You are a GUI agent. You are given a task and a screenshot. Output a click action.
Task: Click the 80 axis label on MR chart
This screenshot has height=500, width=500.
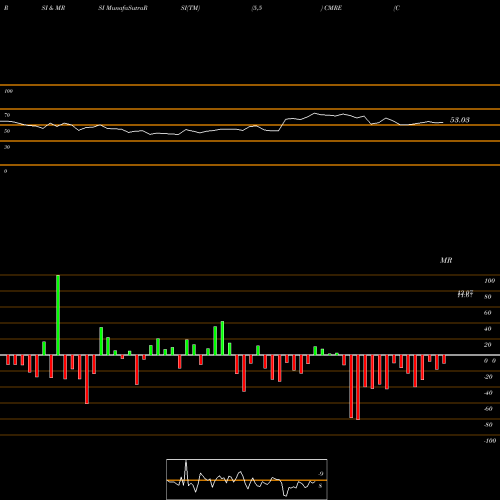488,297
